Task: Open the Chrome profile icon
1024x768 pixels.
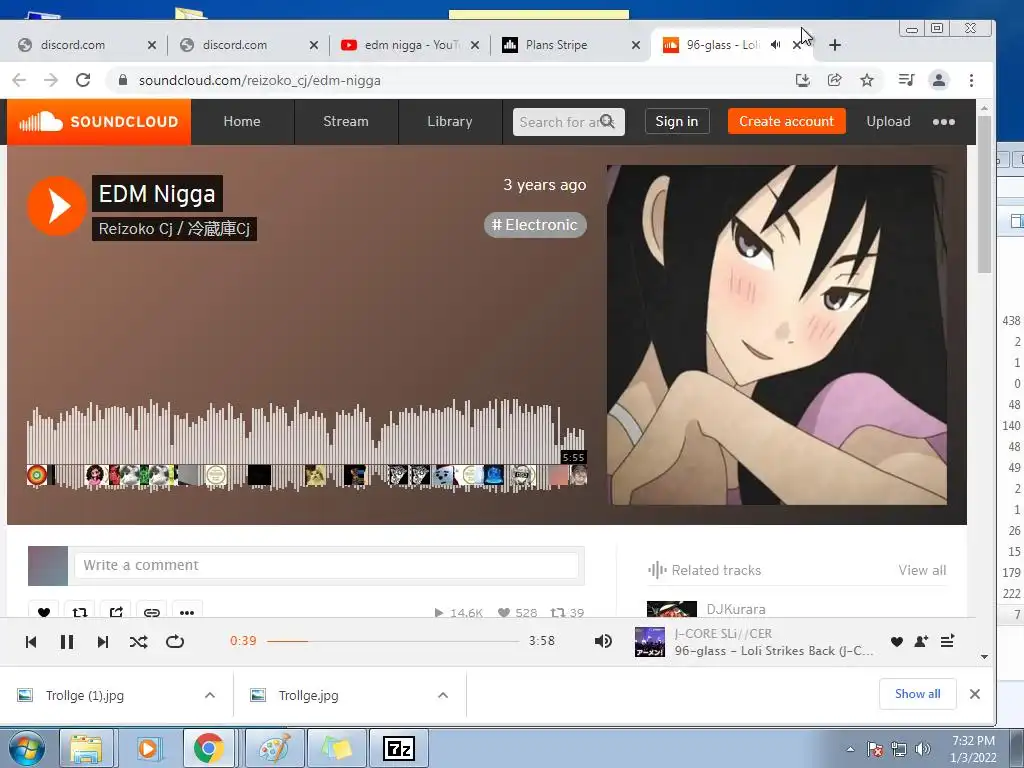Action: click(x=939, y=80)
